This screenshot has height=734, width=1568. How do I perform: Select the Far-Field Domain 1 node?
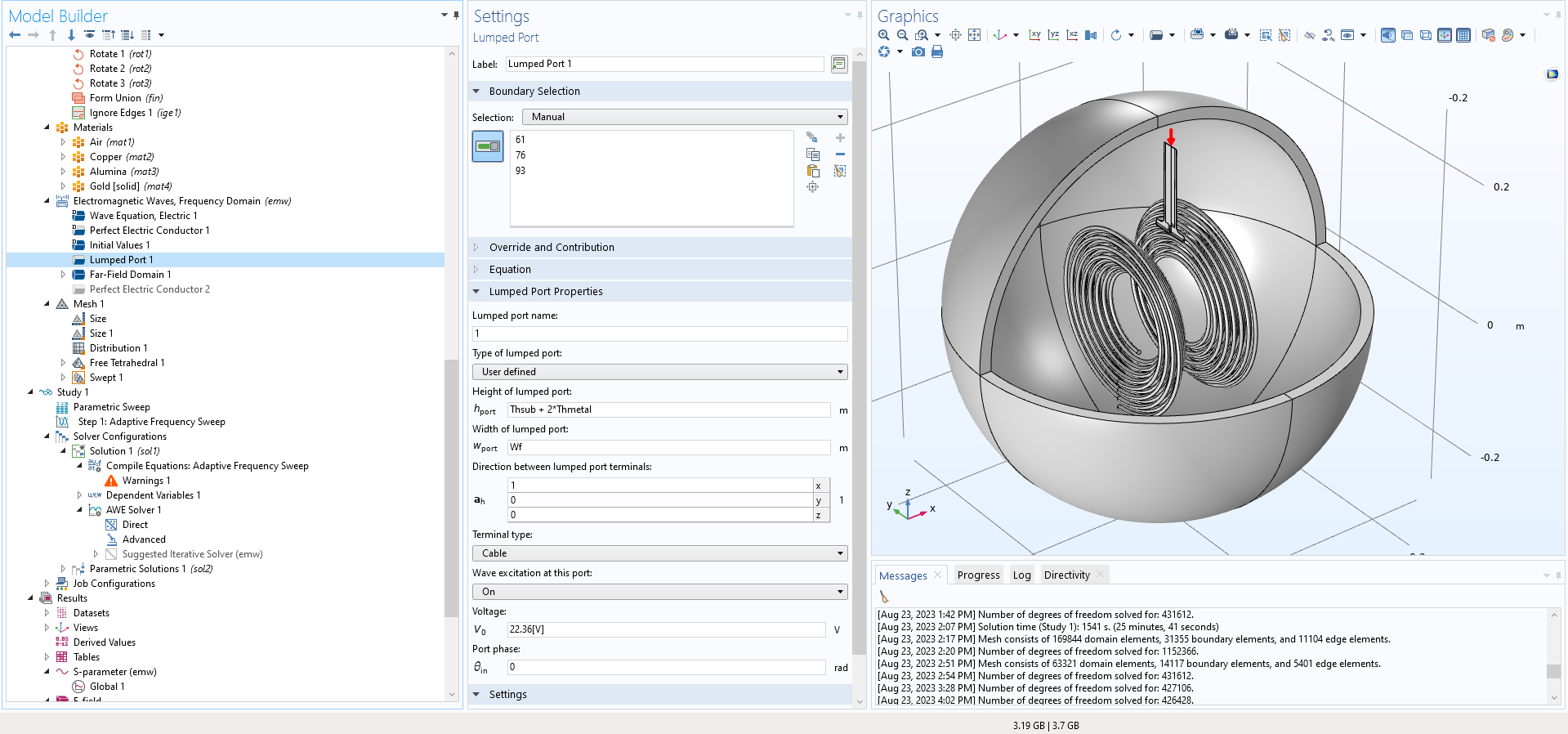pyautogui.click(x=130, y=275)
